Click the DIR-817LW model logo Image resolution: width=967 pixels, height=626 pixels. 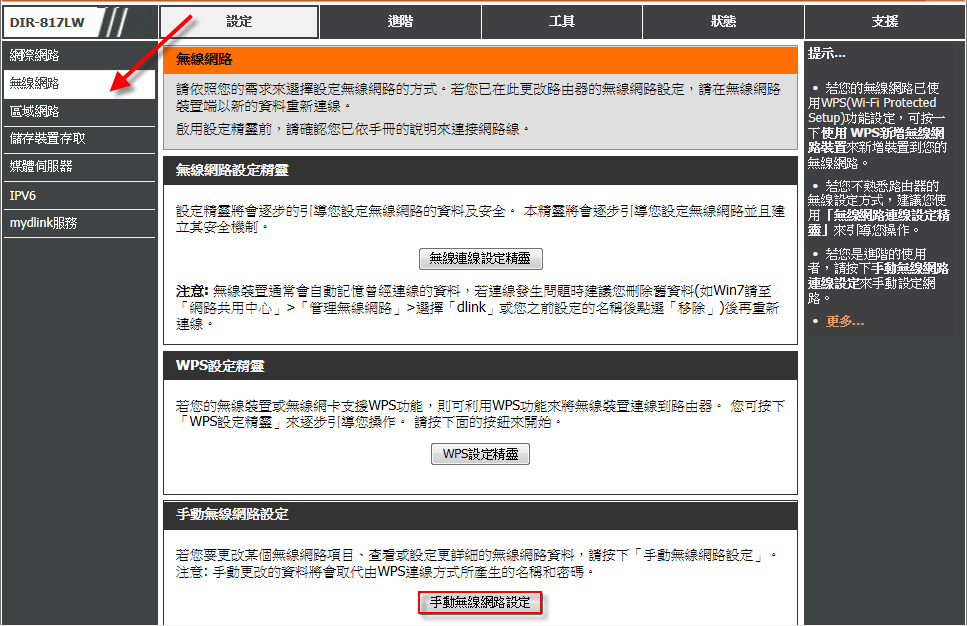point(48,21)
